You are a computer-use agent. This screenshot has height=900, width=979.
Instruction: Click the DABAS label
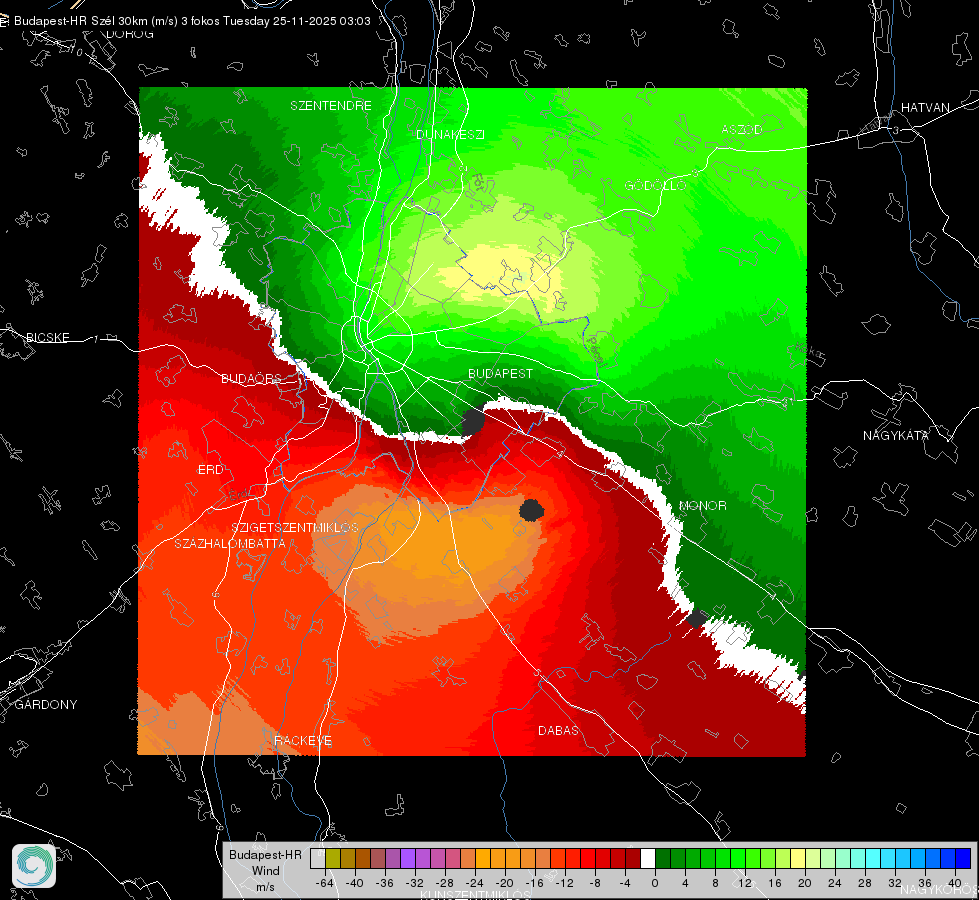558,730
